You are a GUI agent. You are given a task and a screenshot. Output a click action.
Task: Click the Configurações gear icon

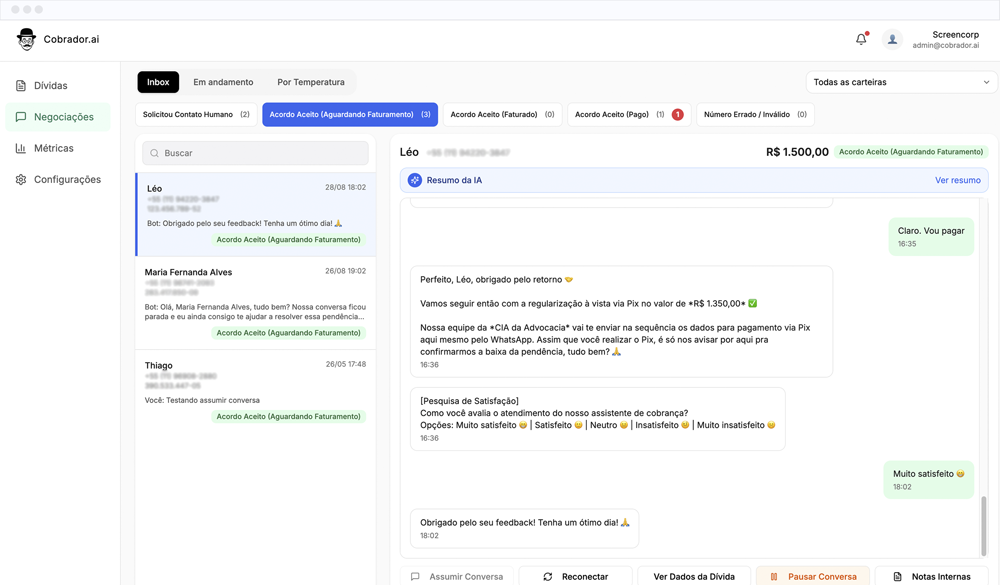pos(21,179)
